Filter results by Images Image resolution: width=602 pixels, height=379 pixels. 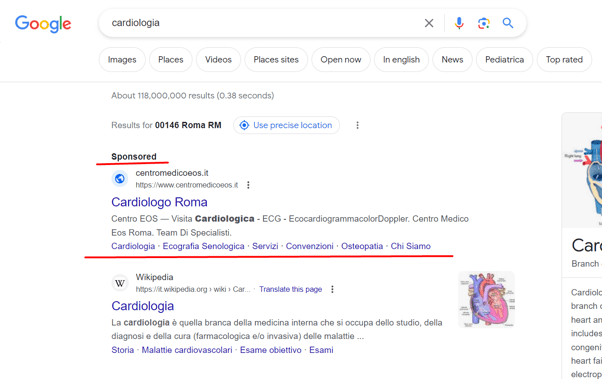[122, 60]
